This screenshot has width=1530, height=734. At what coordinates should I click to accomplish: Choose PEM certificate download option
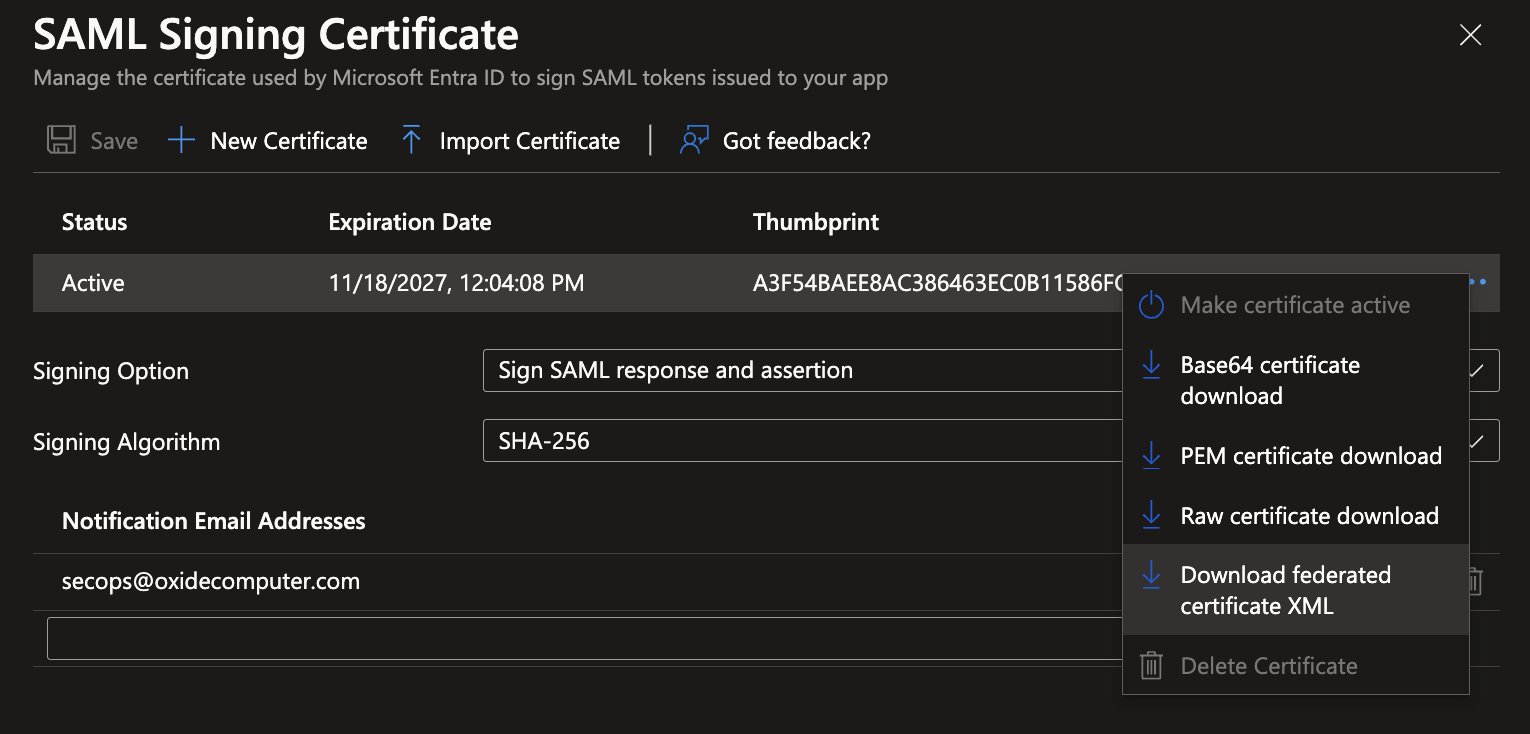[x=1310, y=456]
